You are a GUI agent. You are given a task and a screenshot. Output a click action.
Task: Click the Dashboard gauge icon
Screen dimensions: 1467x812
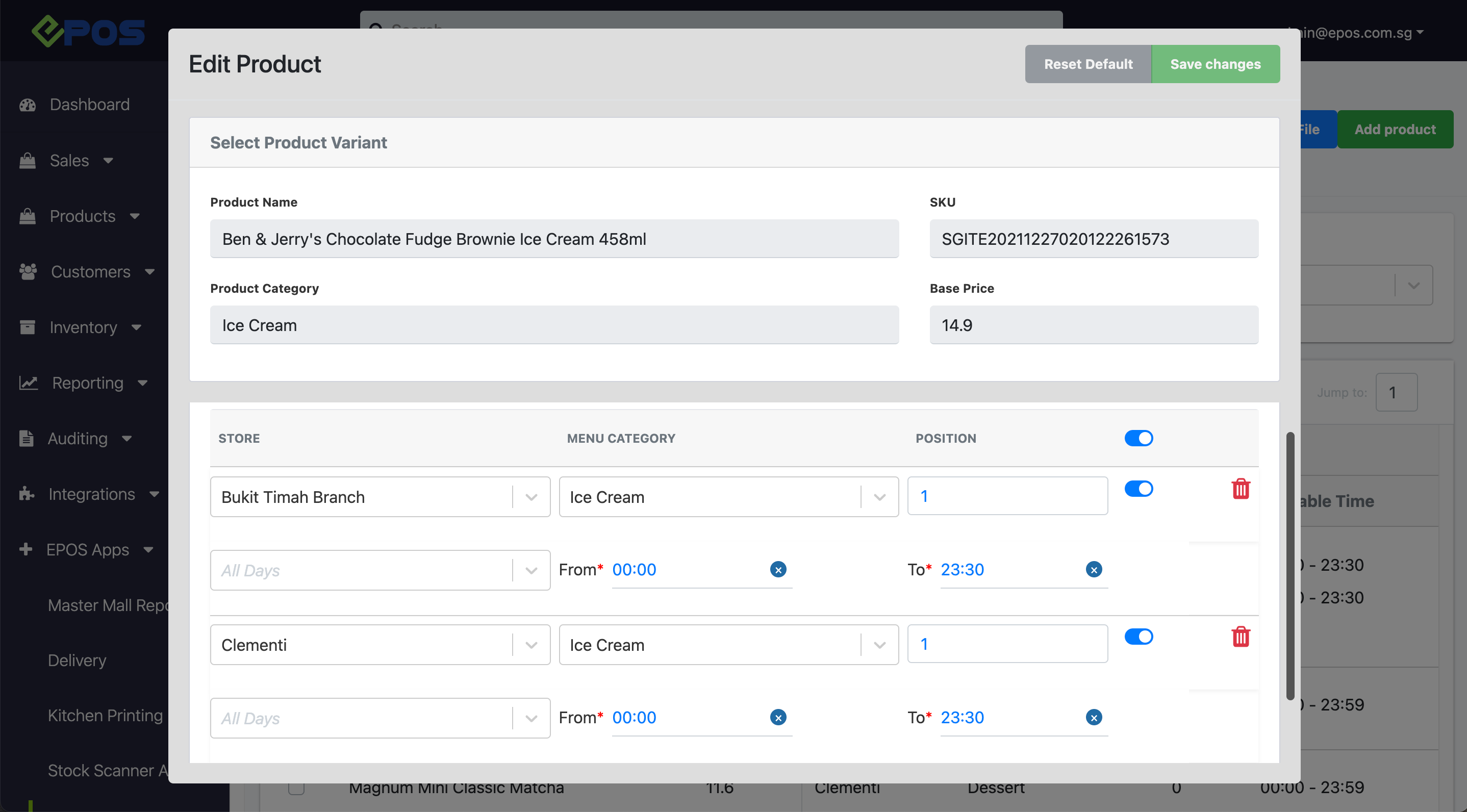coord(28,105)
